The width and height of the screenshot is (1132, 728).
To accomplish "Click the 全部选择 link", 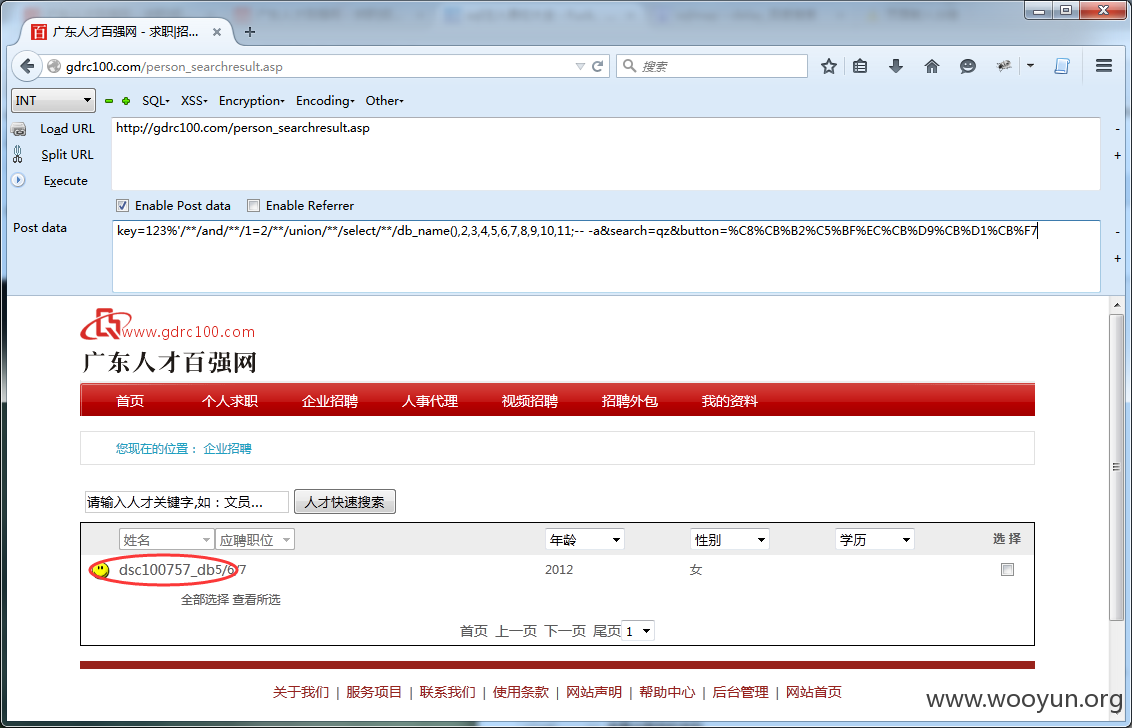I will (205, 599).
